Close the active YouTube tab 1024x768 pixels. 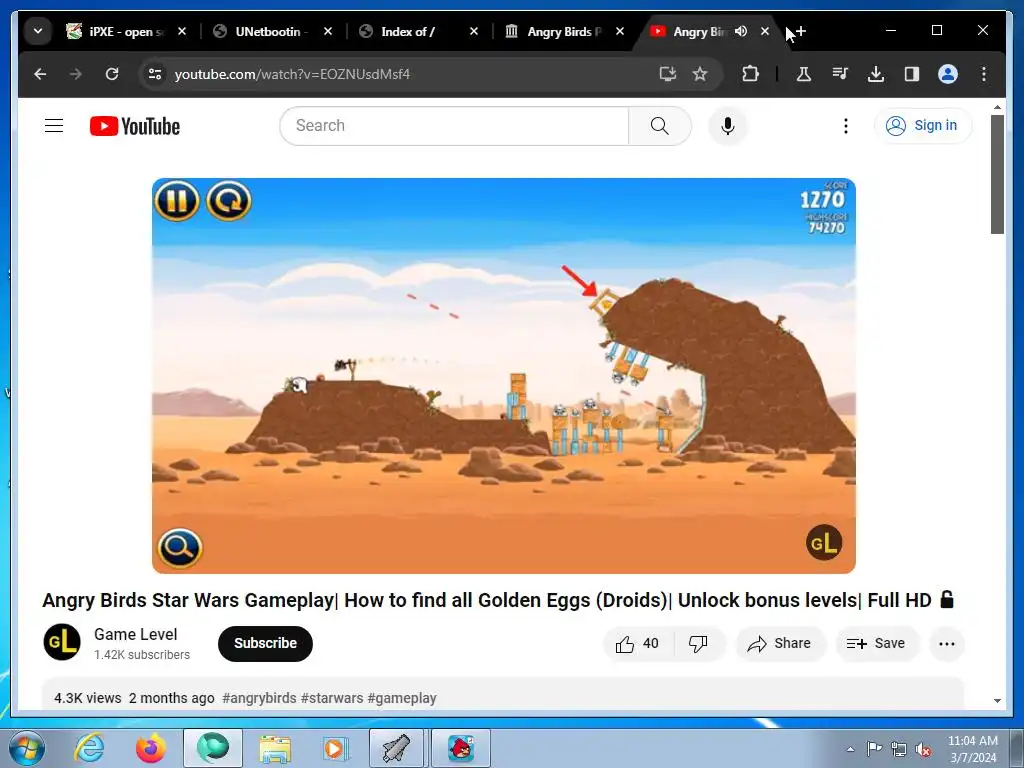[x=765, y=31]
